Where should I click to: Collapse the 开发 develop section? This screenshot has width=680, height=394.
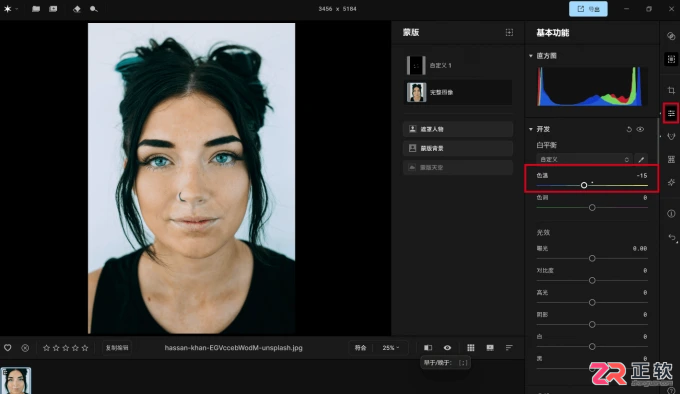[x=531, y=129]
